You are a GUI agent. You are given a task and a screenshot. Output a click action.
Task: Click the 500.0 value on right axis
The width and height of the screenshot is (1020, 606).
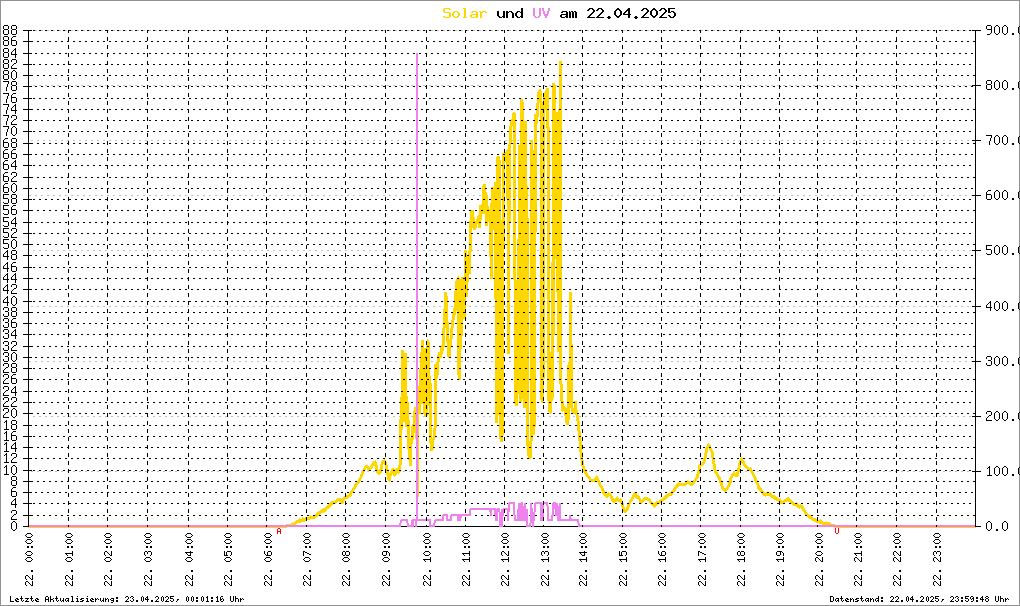[999, 251]
